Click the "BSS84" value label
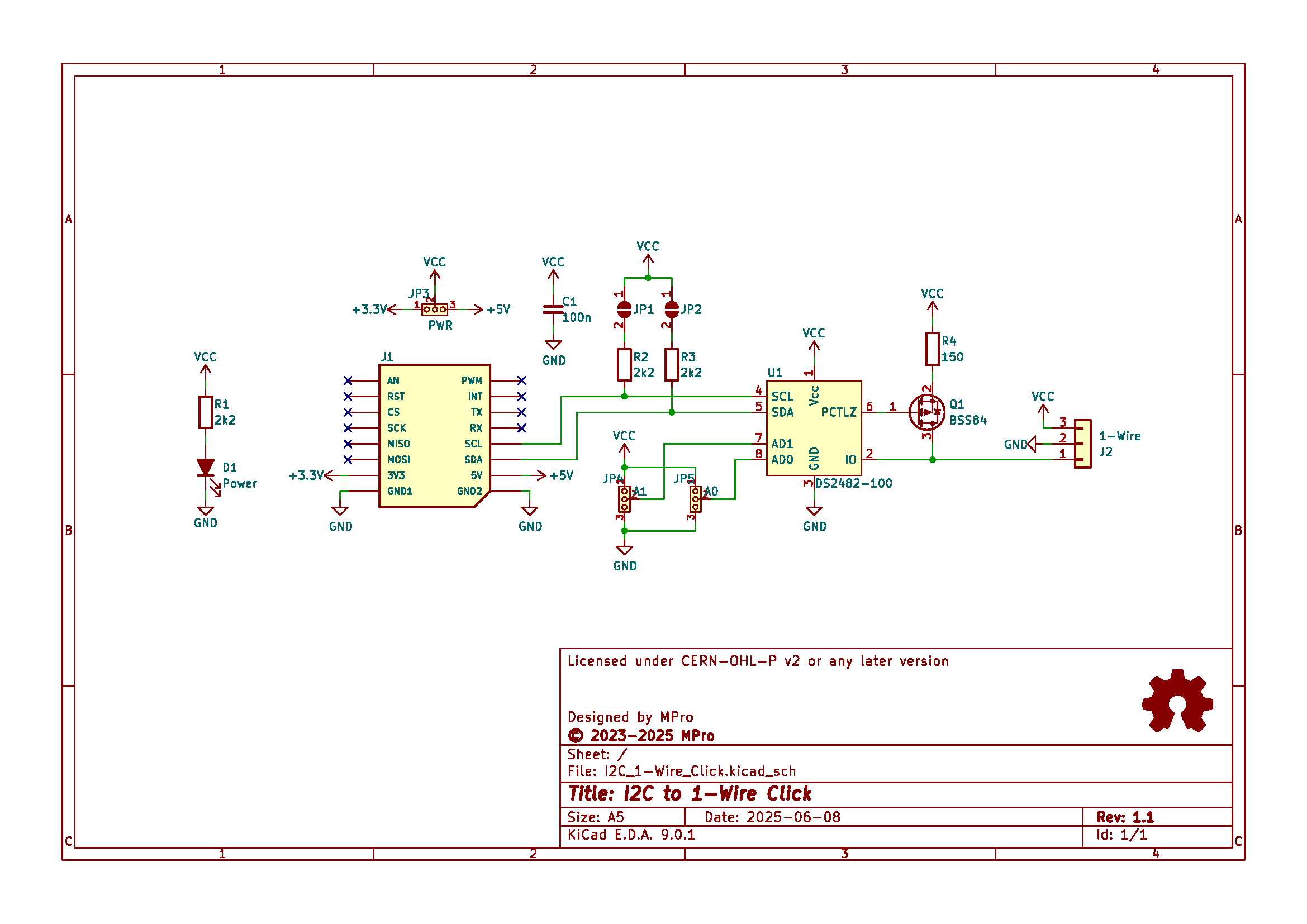The image size is (1307, 924). (968, 421)
